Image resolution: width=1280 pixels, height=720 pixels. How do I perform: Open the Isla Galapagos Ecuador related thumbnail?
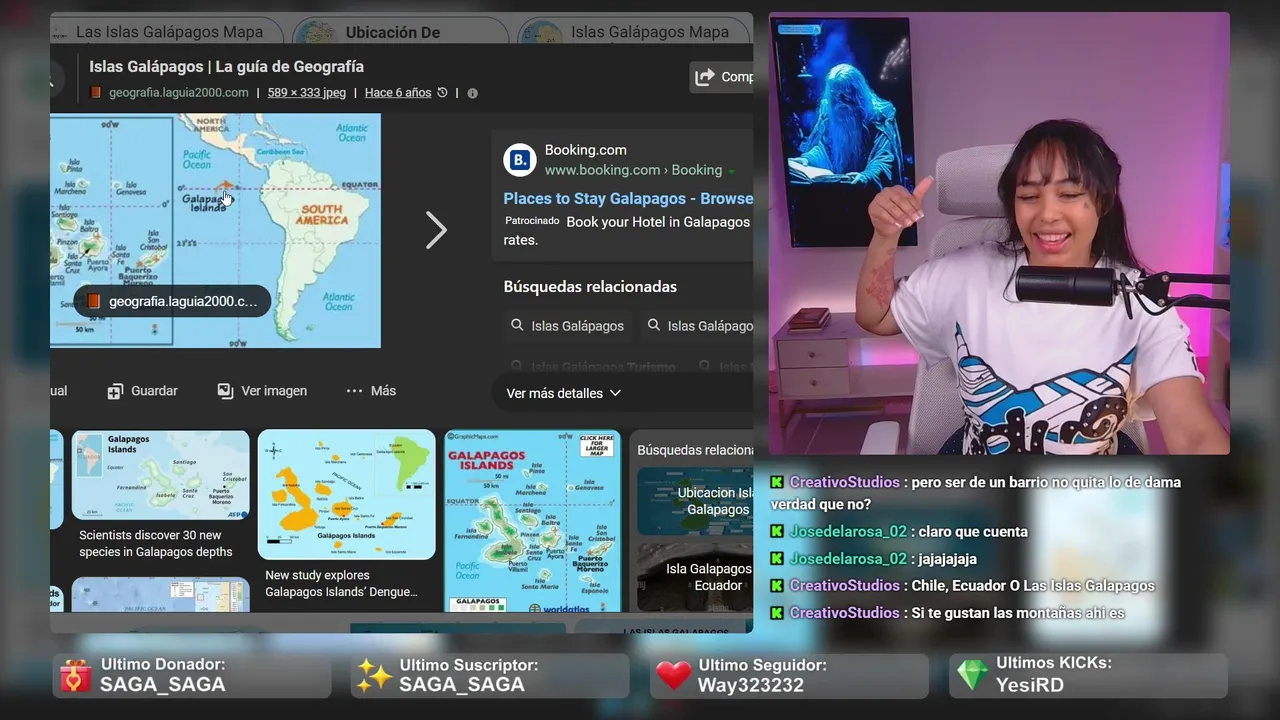[695, 577]
